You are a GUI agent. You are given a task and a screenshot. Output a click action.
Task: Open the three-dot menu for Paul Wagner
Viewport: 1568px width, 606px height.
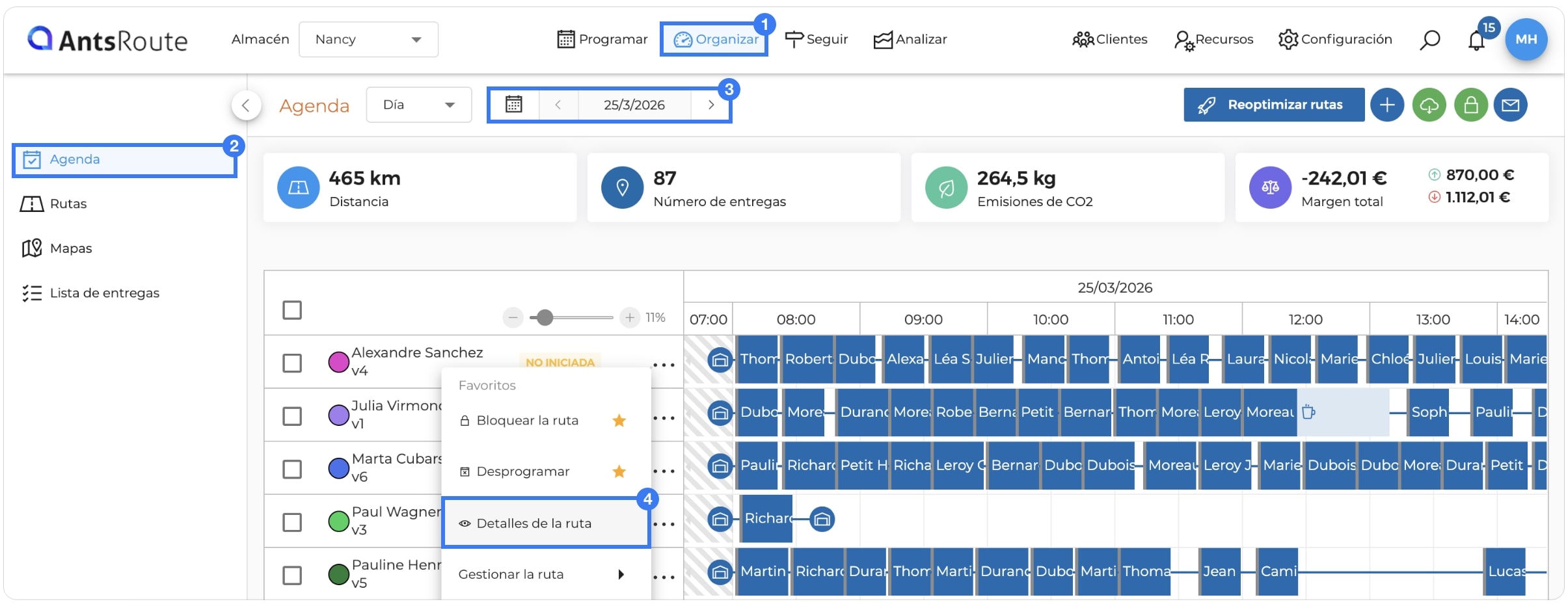coord(664,524)
